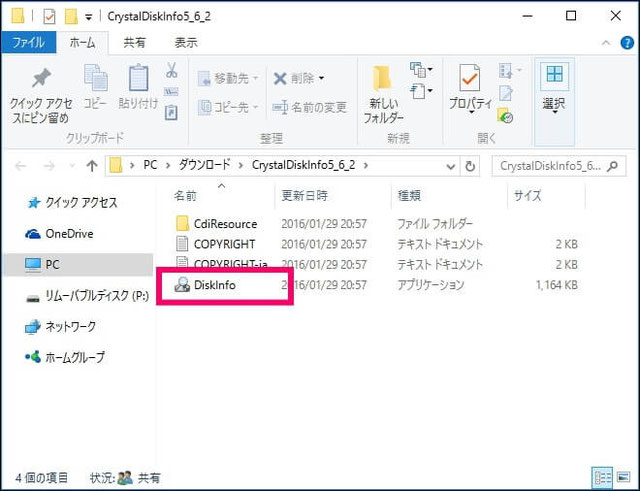Open the Delete (削除) dropdown arrow
Screen dimensions: 640x491
pyautogui.click(x=321, y=78)
